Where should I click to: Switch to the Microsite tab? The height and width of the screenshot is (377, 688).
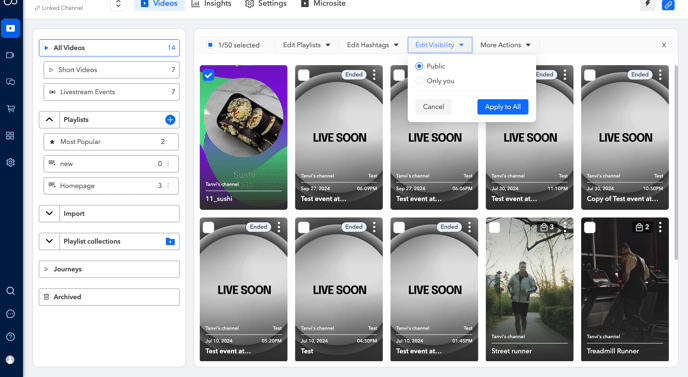click(x=323, y=4)
